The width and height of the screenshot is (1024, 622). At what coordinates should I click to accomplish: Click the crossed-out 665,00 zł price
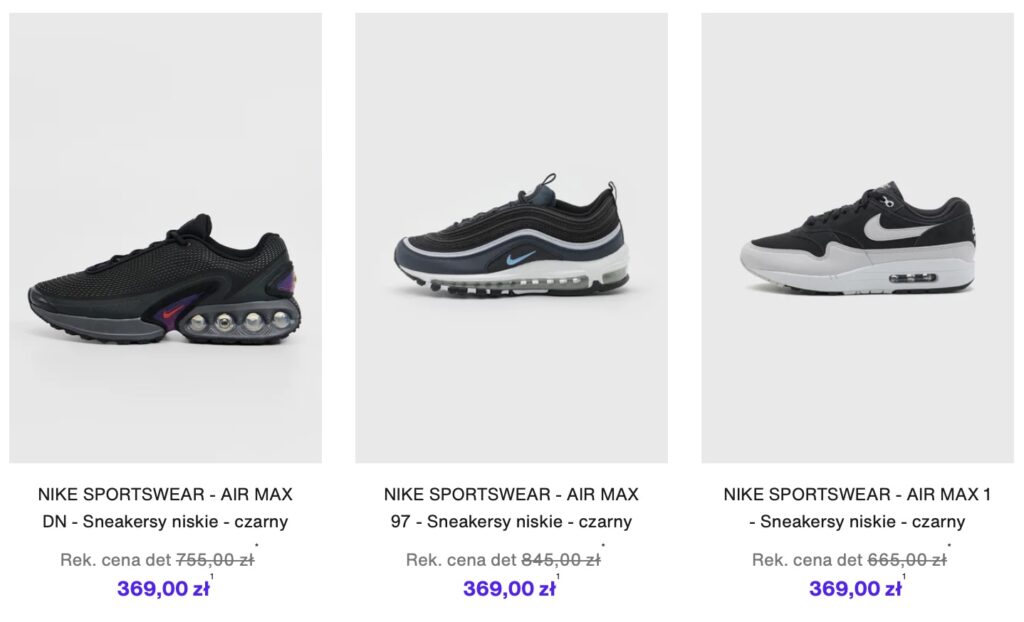(907, 560)
